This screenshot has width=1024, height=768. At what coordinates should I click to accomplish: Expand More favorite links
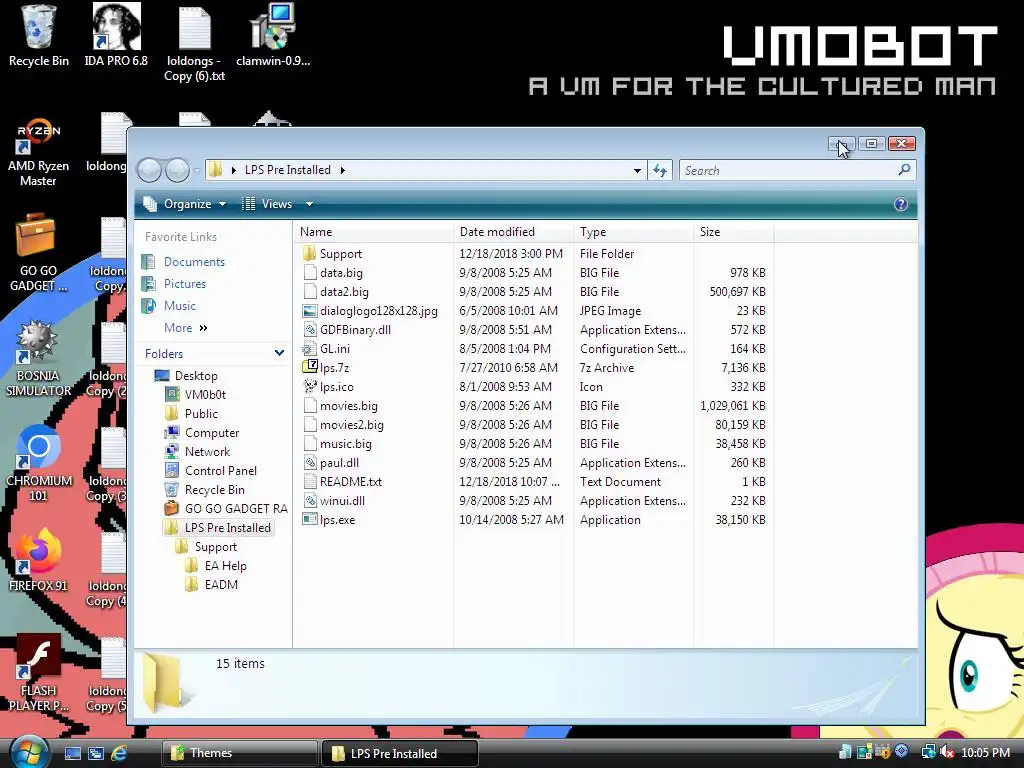[x=185, y=328]
